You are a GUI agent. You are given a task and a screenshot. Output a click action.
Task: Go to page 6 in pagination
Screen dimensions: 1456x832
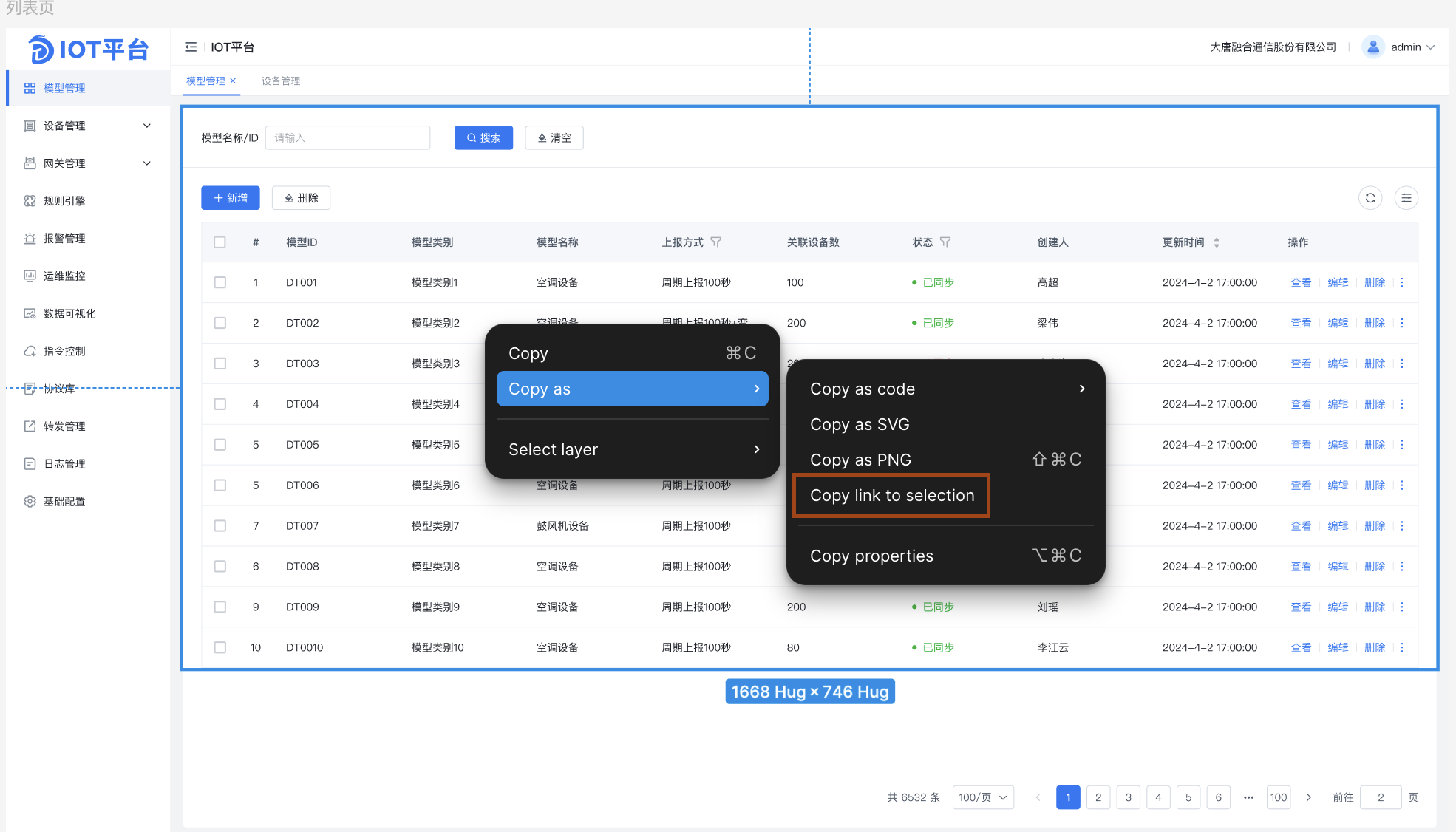point(1219,798)
